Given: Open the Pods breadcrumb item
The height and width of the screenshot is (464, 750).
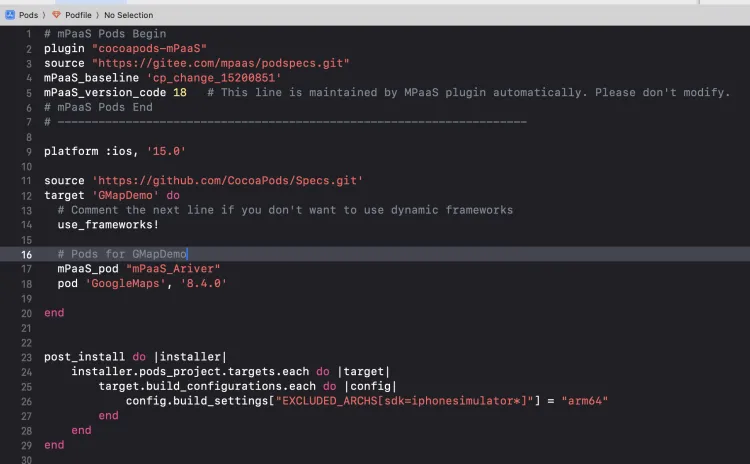Looking at the screenshot, I should click(x=28, y=15).
